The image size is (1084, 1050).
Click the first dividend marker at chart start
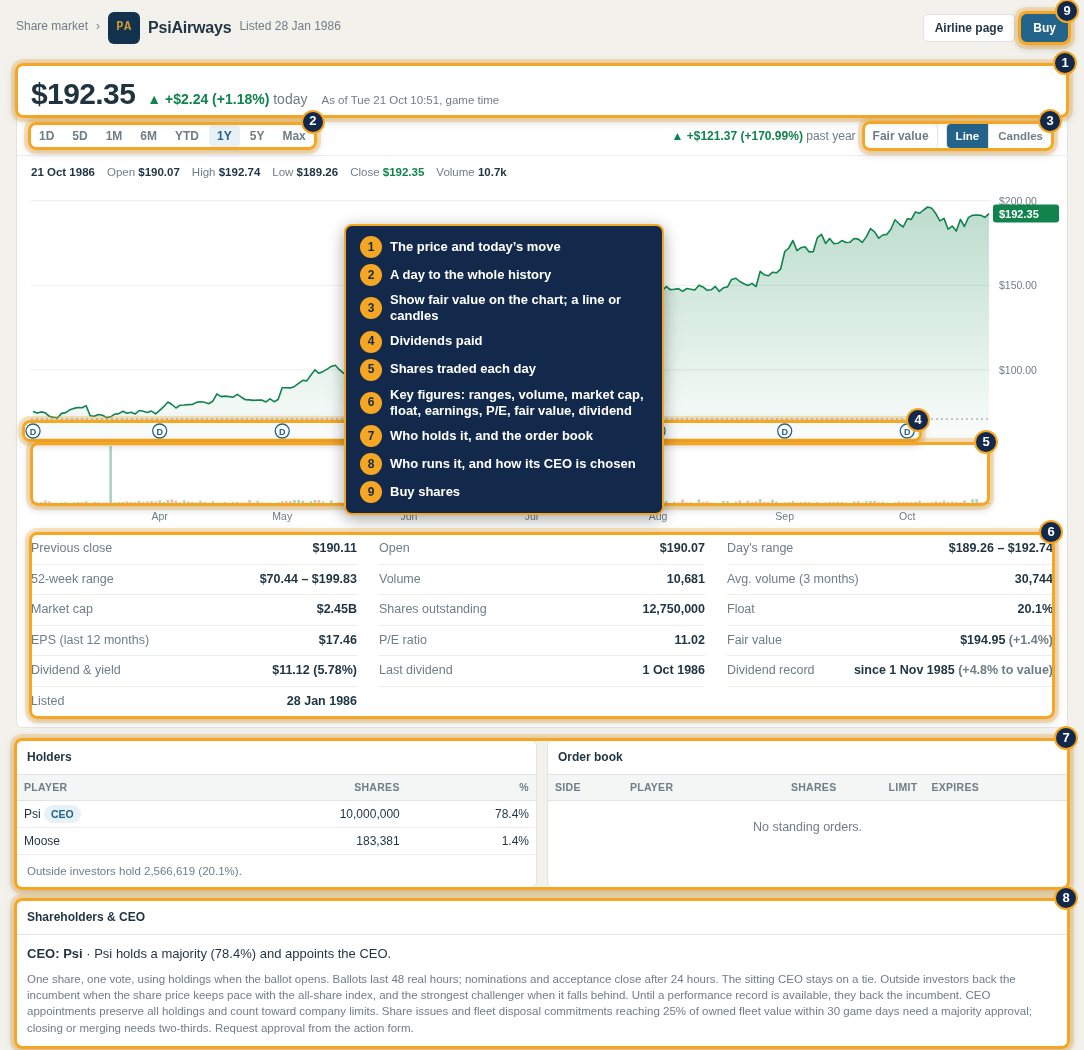33,431
